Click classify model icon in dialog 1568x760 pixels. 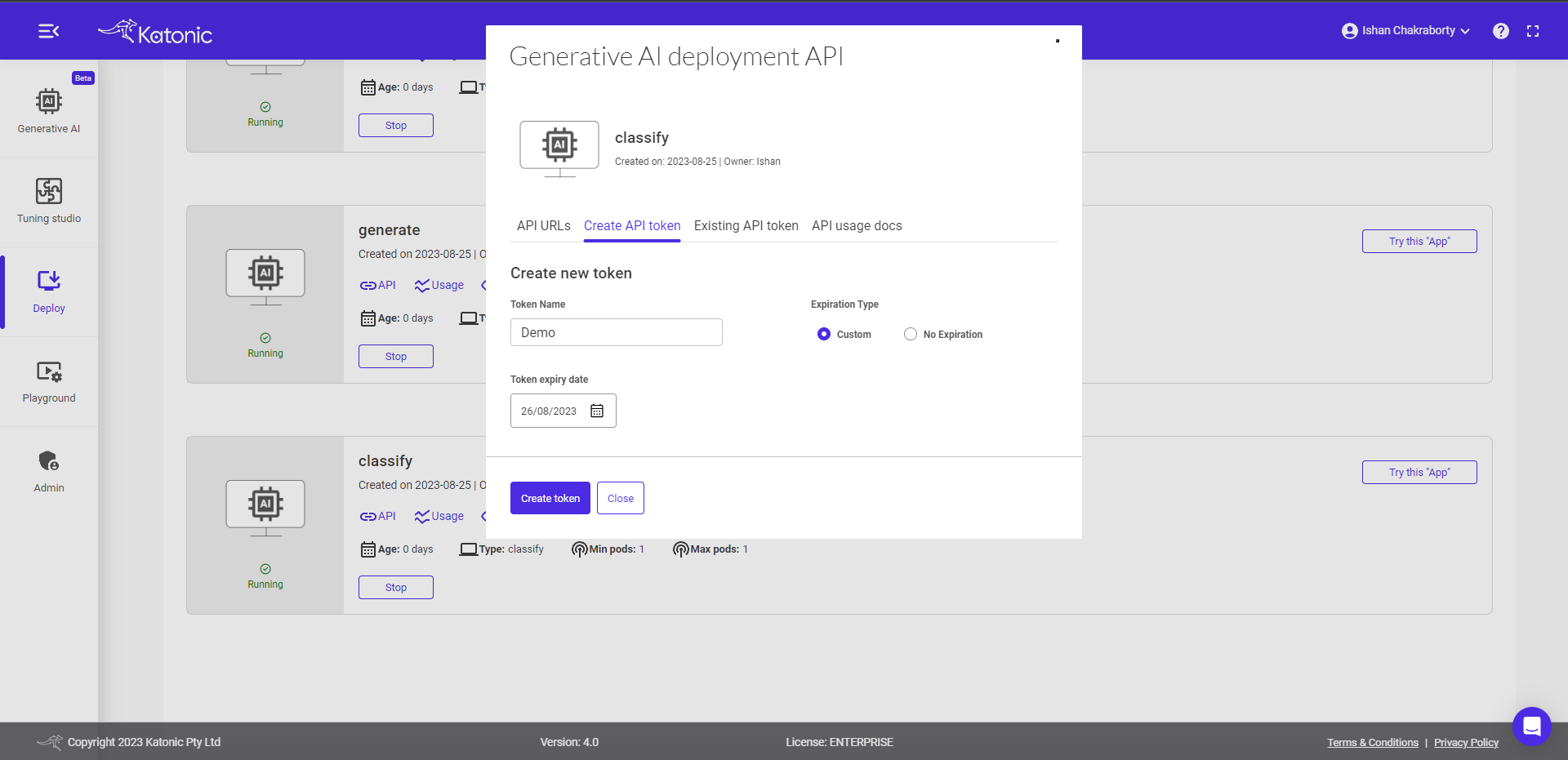click(559, 149)
